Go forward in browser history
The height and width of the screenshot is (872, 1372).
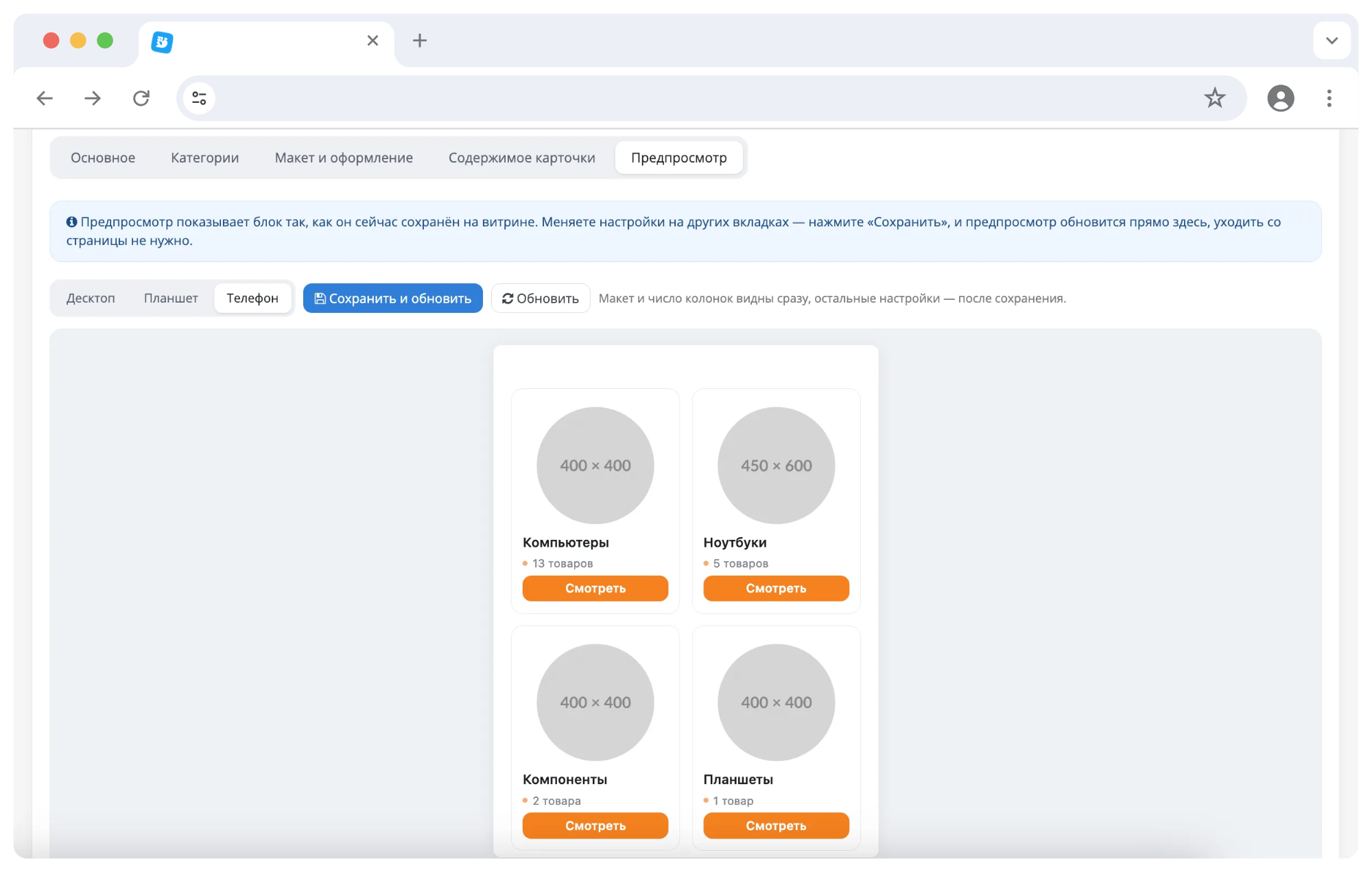[x=93, y=98]
